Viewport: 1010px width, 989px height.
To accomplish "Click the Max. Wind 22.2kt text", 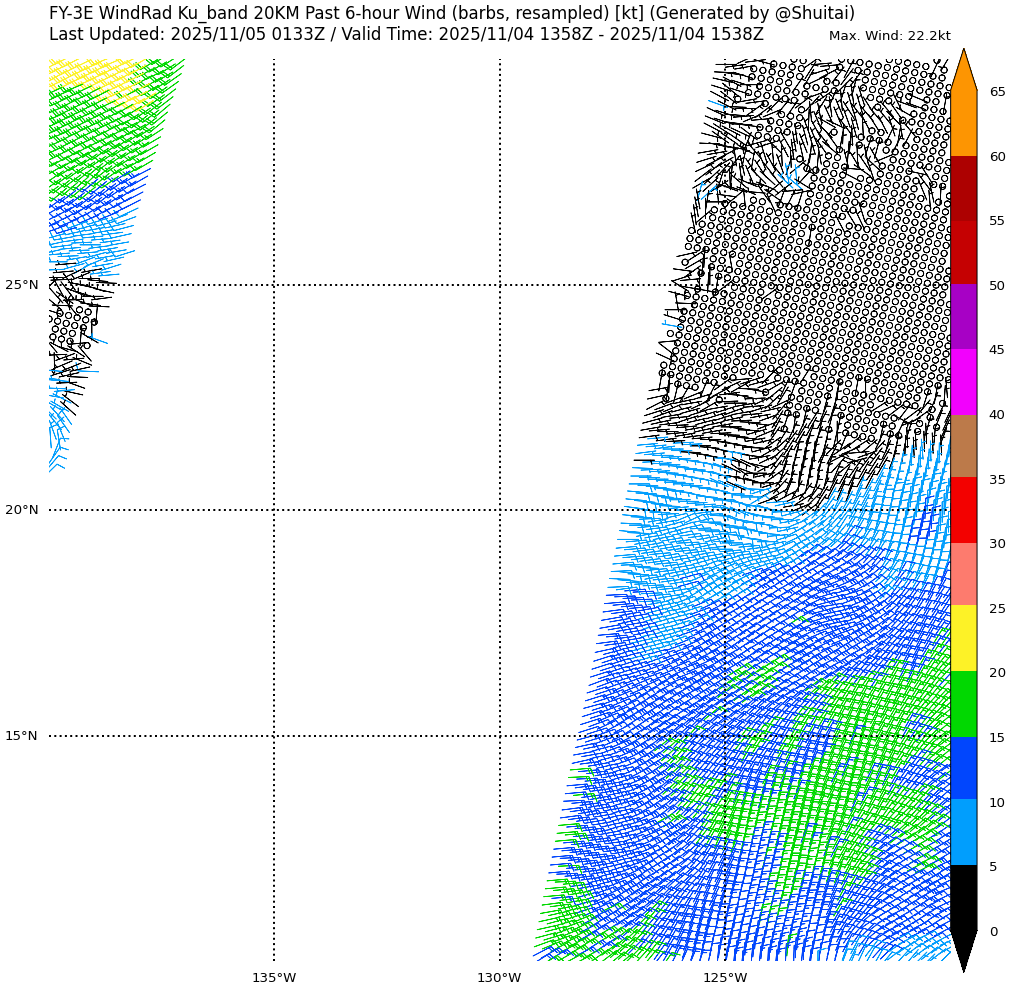I will pyautogui.click(x=889, y=36).
